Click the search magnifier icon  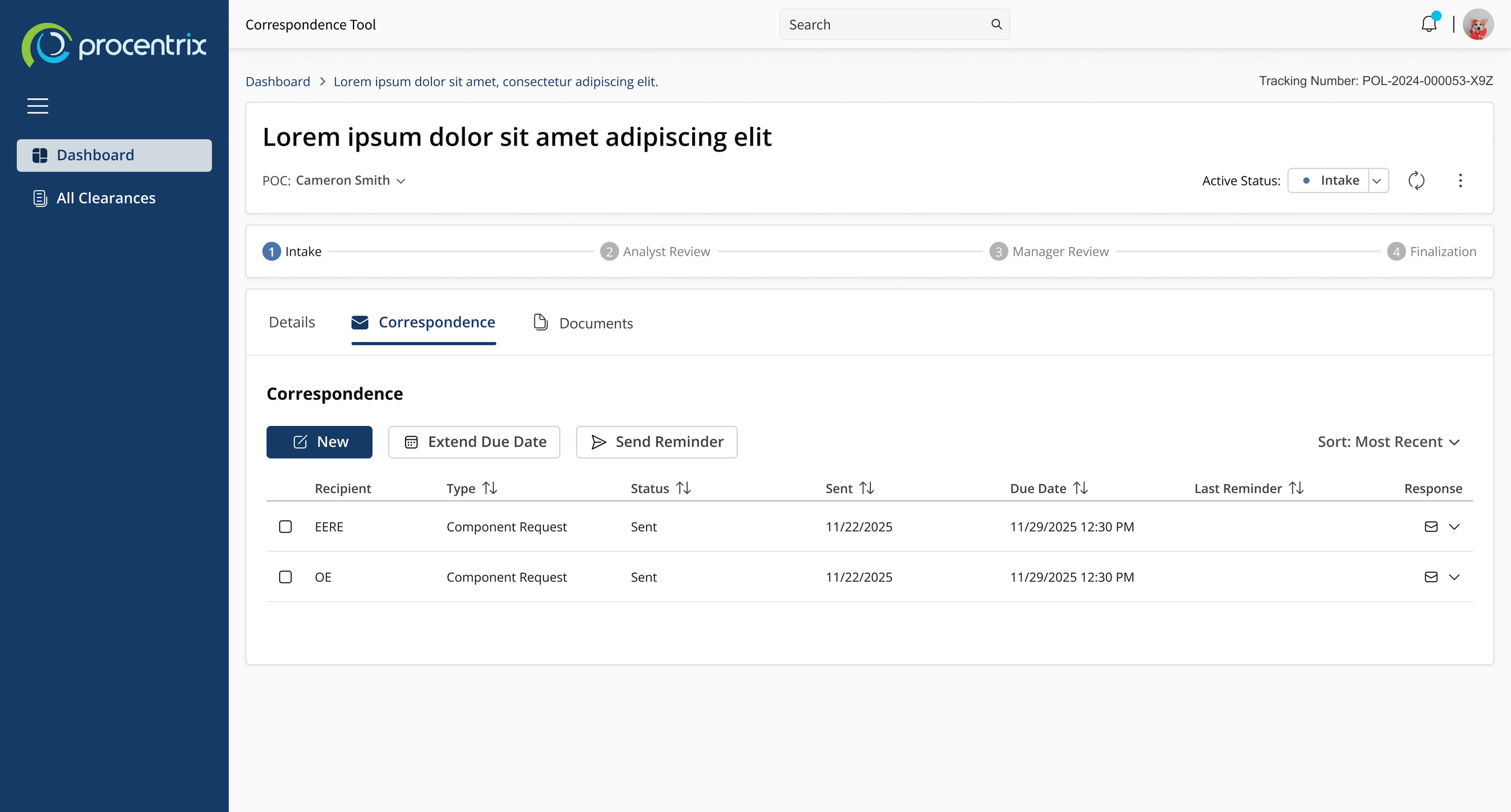997,24
